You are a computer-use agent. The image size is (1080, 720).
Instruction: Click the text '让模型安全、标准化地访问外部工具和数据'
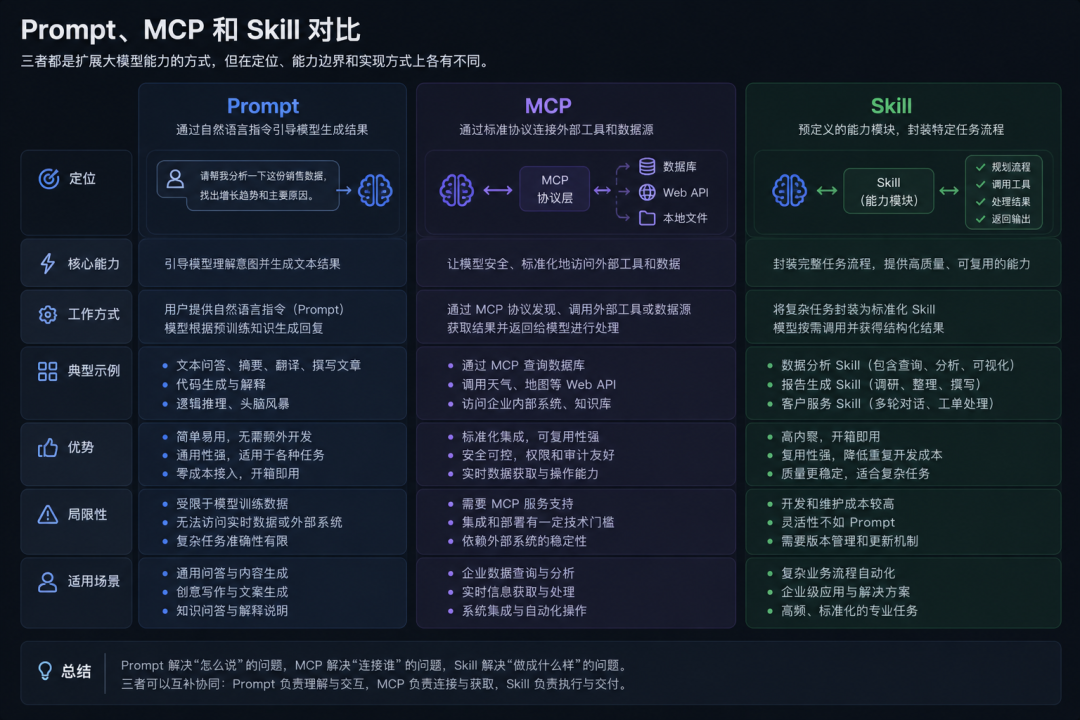click(563, 264)
